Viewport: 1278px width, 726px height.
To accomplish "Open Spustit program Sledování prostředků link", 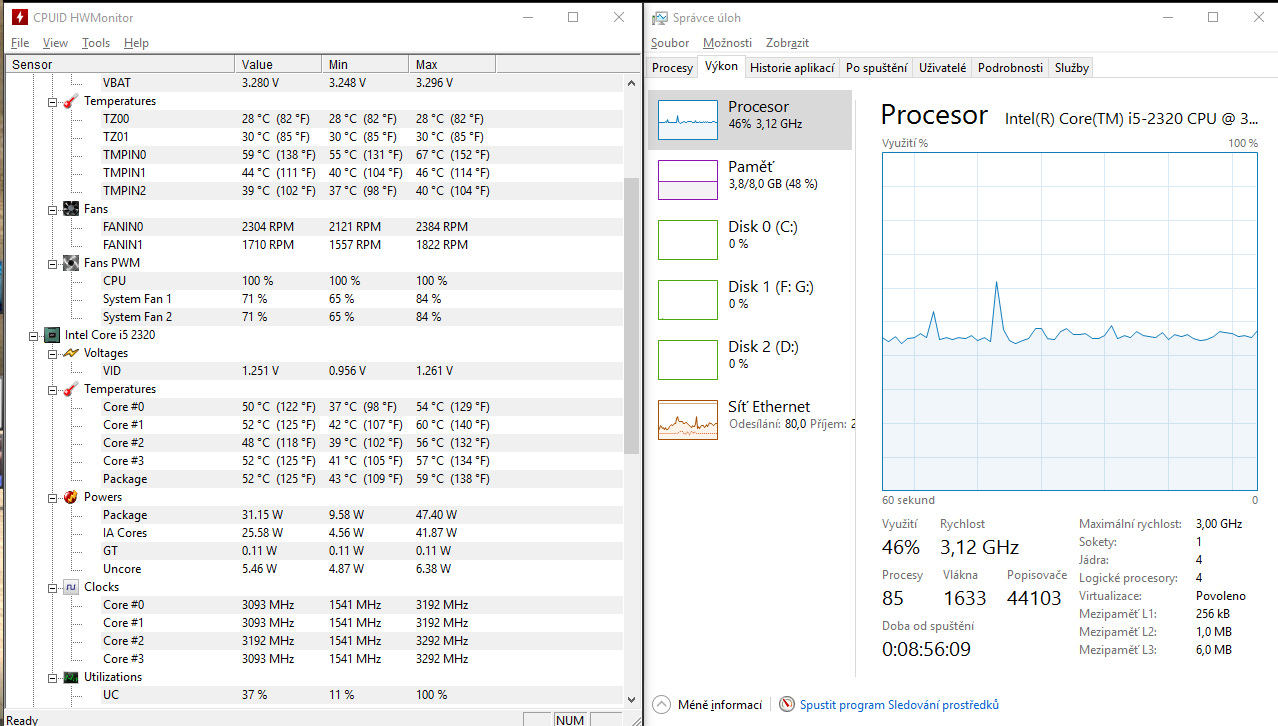I will 899,705.
